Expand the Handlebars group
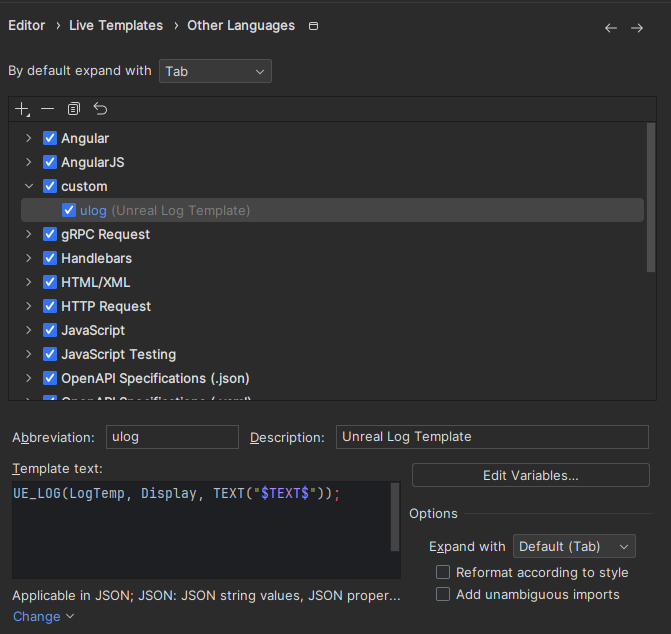 29,258
